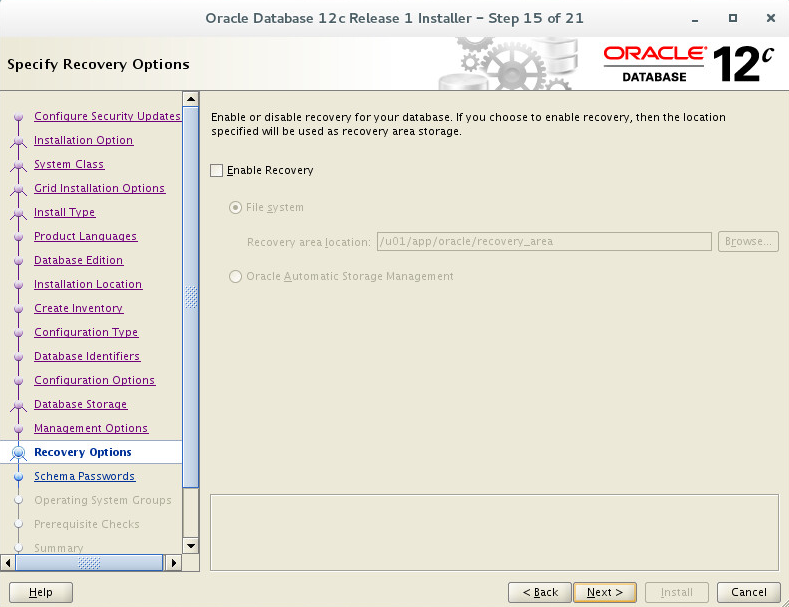Click the step bullet beside Install Type
Viewport: 789px width, 607px height.
[19, 213]
